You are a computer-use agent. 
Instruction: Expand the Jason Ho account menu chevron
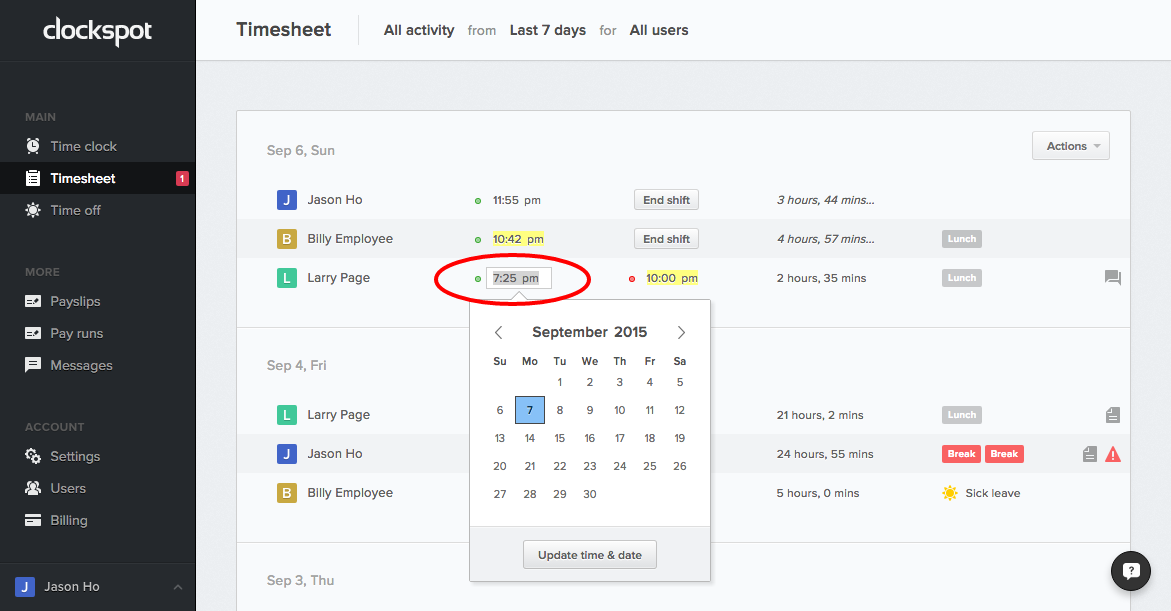[178, 587]
